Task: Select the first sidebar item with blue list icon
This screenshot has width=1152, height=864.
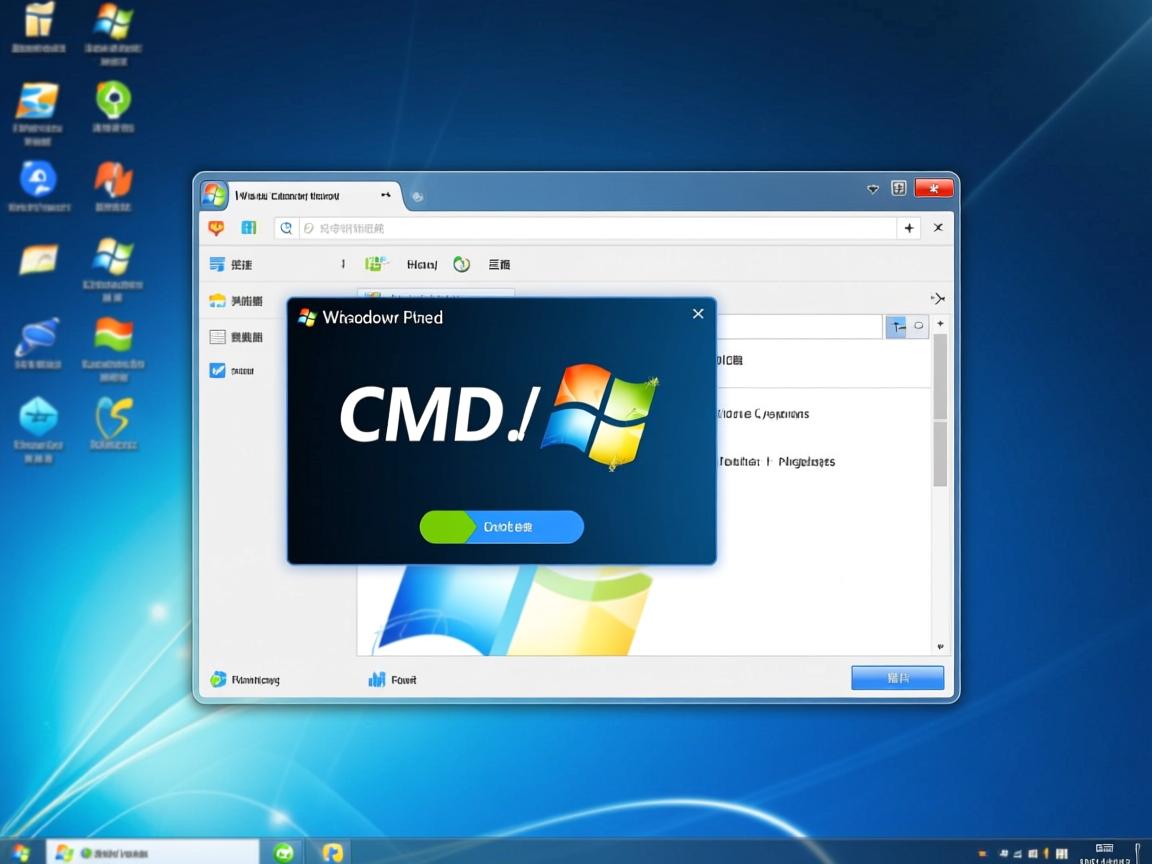Action: [217, 264]
